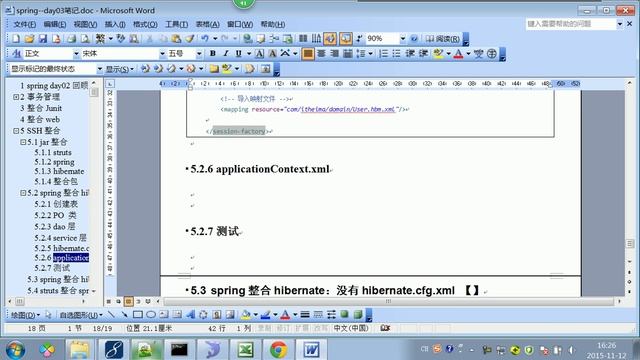
Task: Select the Rectangle drawing tool
Action: (x=138, y=315)
